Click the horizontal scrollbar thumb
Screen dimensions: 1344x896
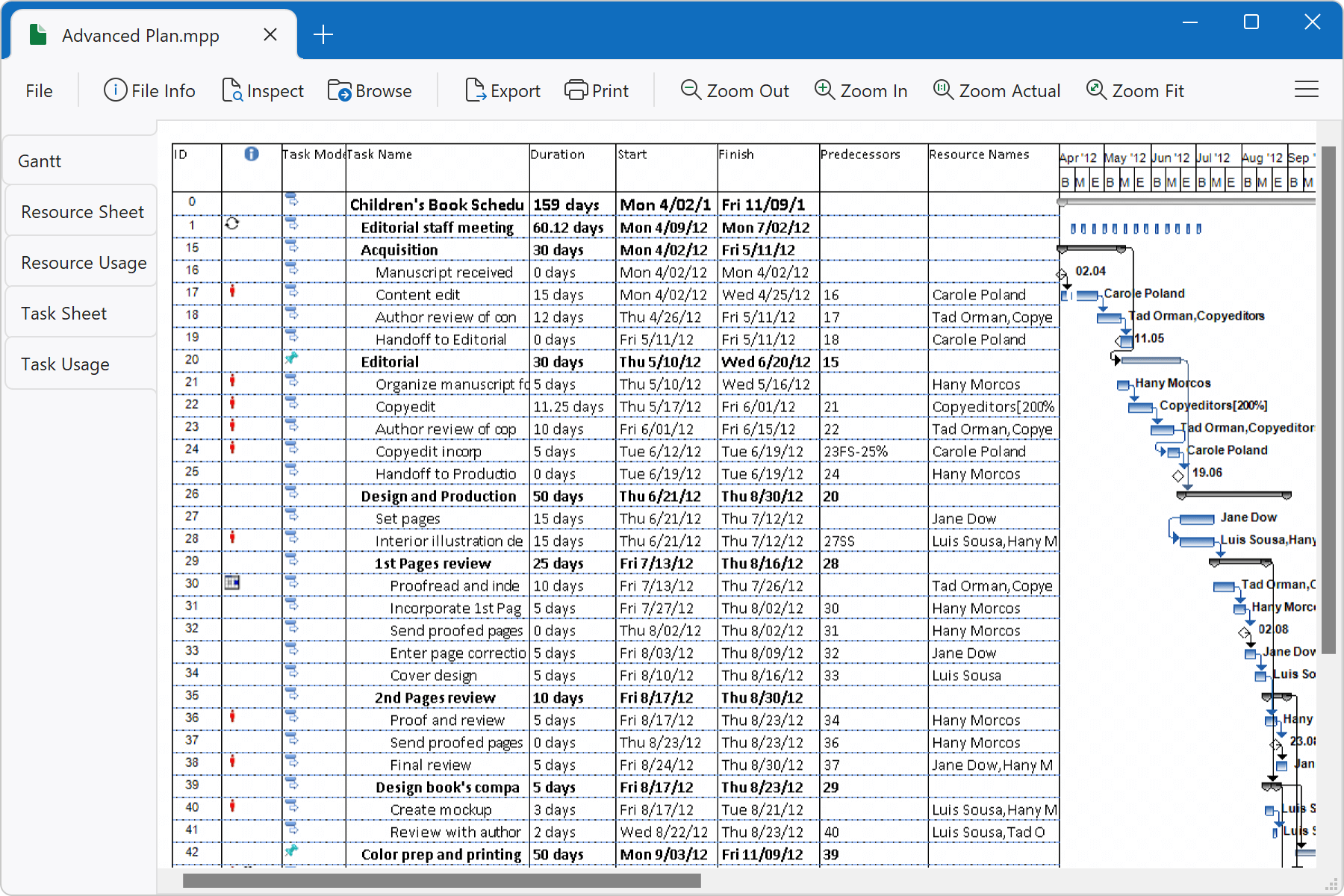[441, 881]
